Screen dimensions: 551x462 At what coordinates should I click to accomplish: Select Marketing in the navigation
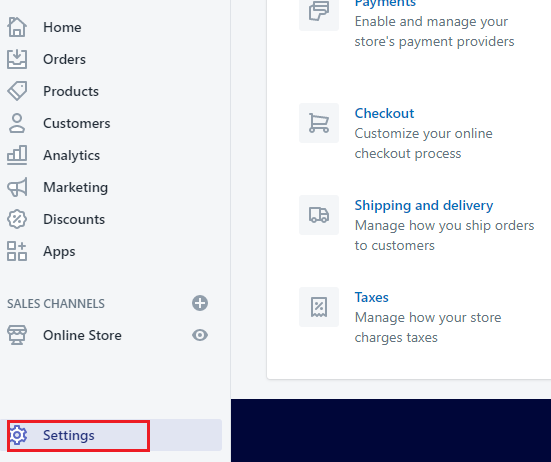coord(75,187)
